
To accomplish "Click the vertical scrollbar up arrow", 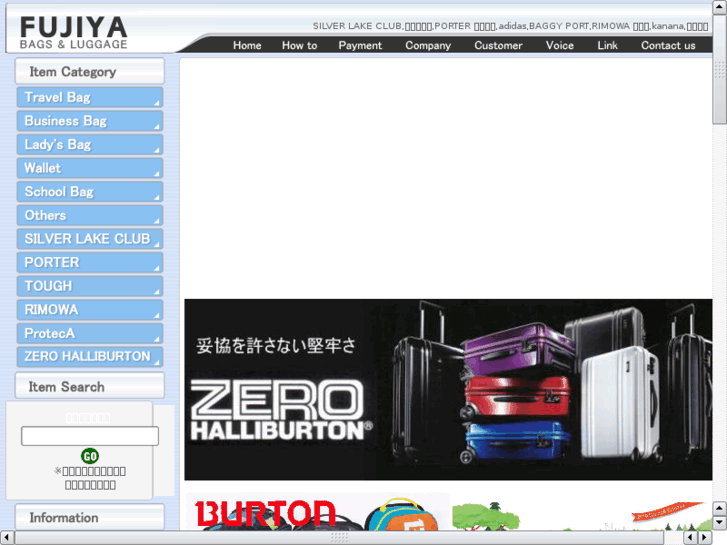I will click(x=720, y=7).
